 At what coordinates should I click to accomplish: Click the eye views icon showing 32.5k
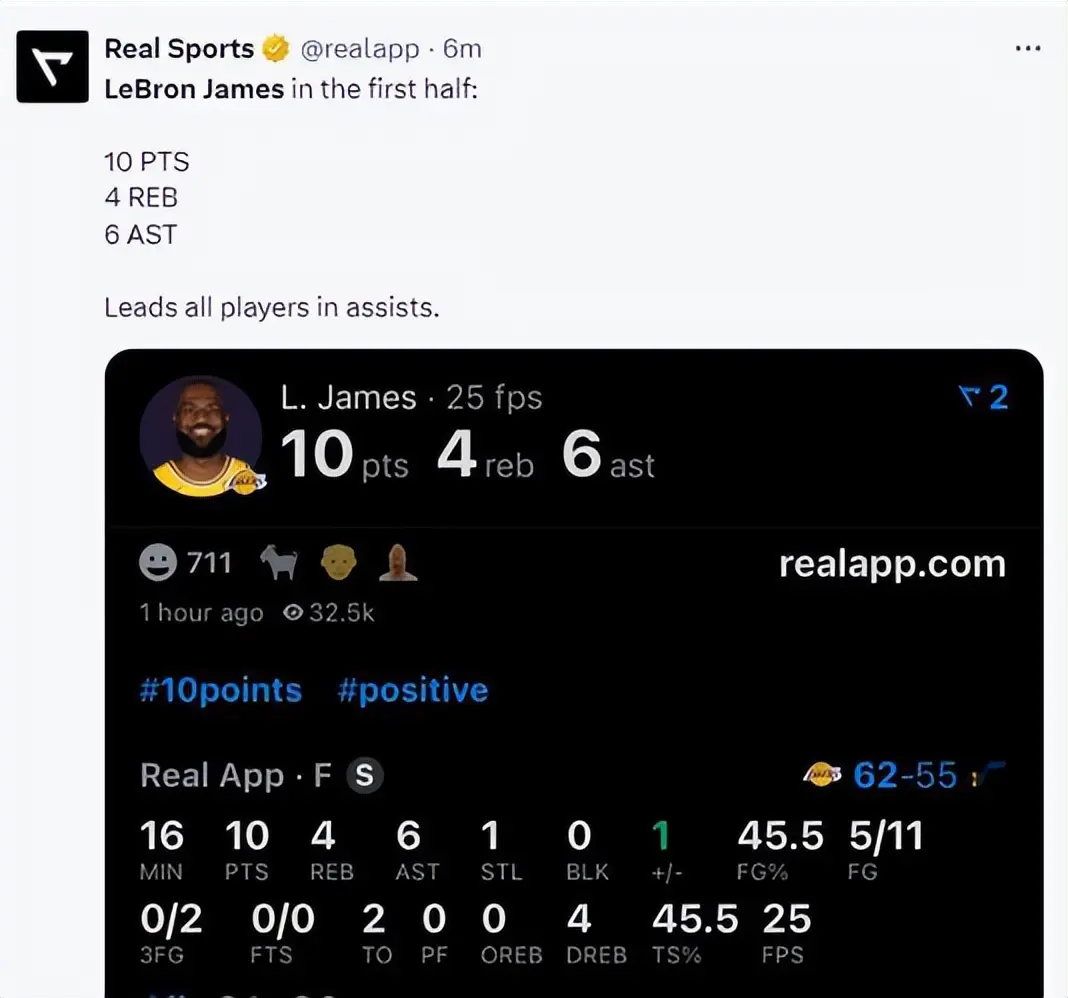293,613
